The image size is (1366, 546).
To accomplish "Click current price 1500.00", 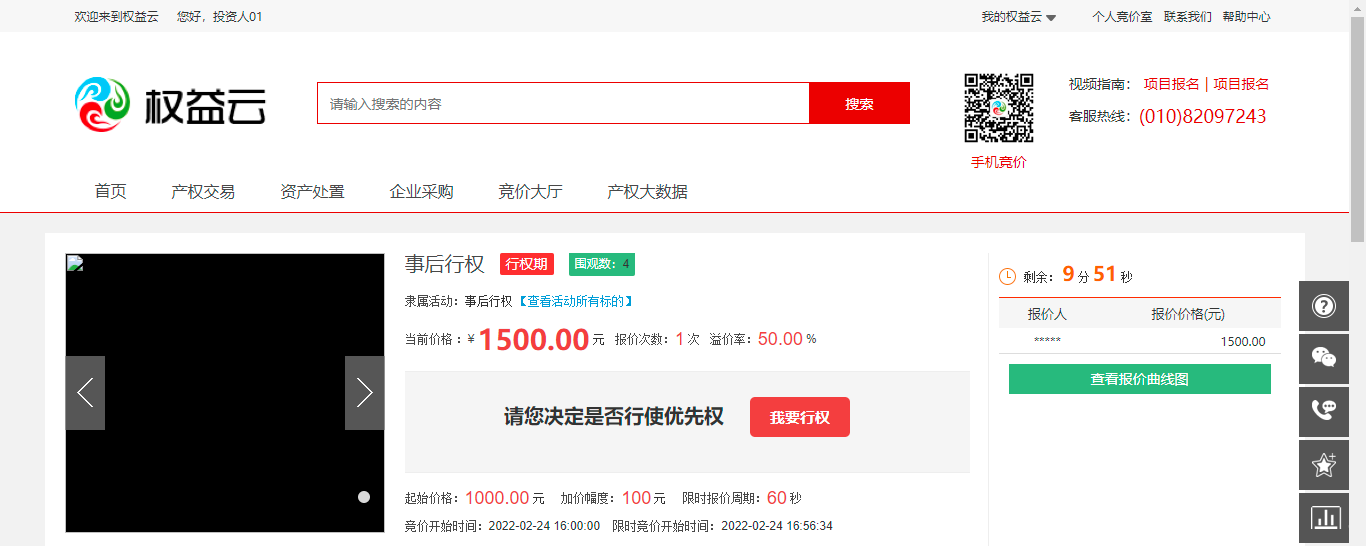I will 534,340.
